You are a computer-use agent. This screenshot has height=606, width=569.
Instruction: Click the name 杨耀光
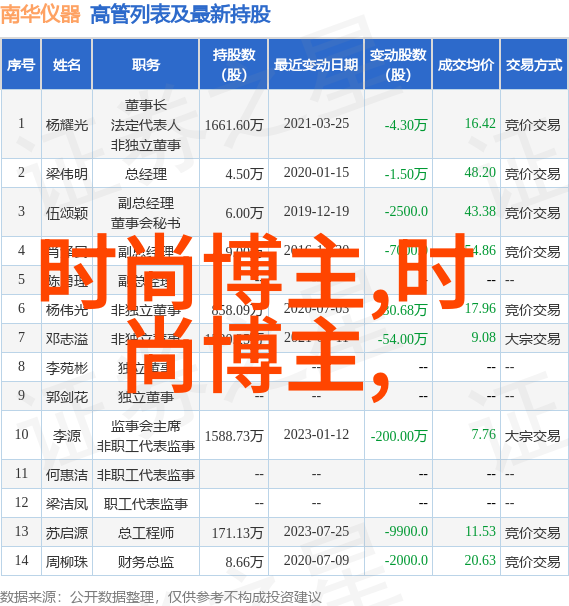pyautogui.click(x=67, y=125)
